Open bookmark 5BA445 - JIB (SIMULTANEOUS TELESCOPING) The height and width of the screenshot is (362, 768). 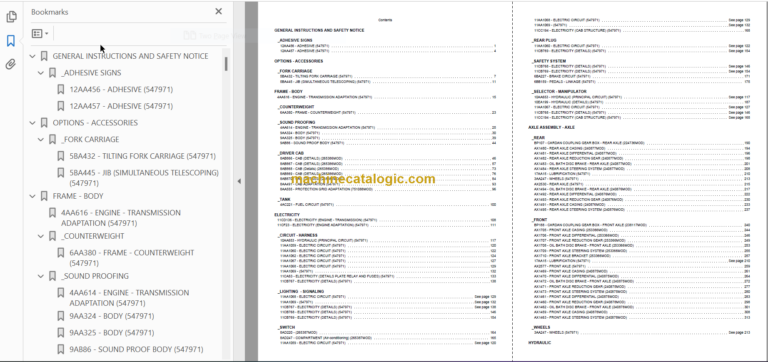tap(144, 178)
